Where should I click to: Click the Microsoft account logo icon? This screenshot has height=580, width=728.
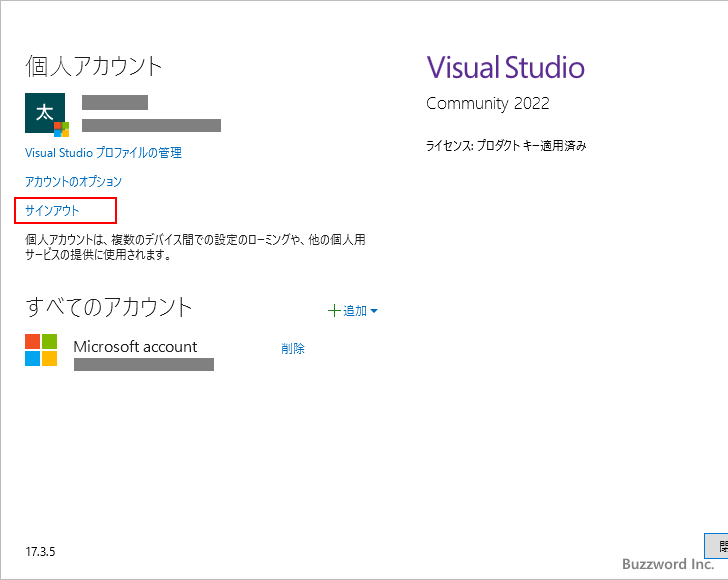tap(41, 350)
